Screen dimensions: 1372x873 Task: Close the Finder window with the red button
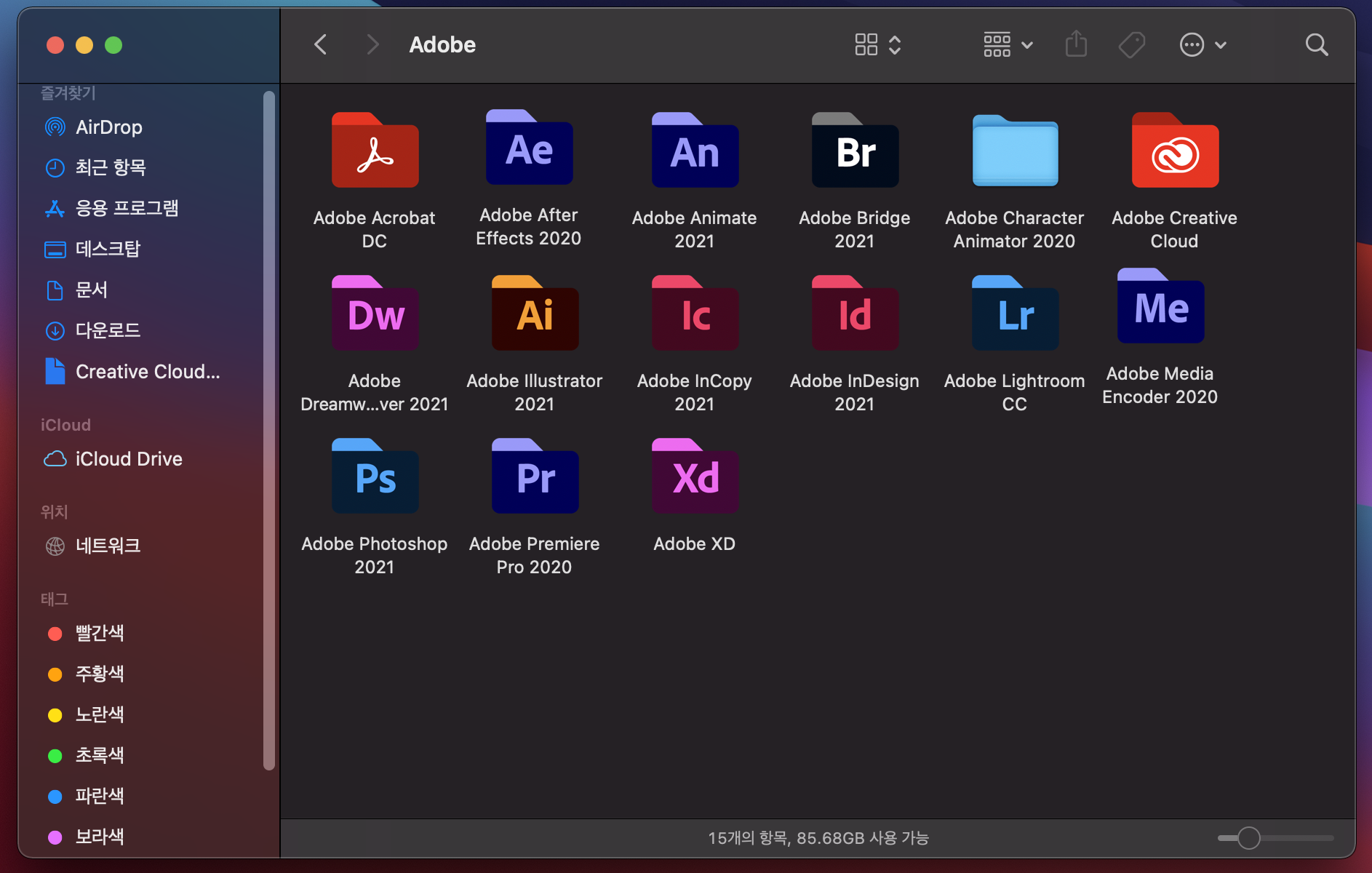(55, 45)
